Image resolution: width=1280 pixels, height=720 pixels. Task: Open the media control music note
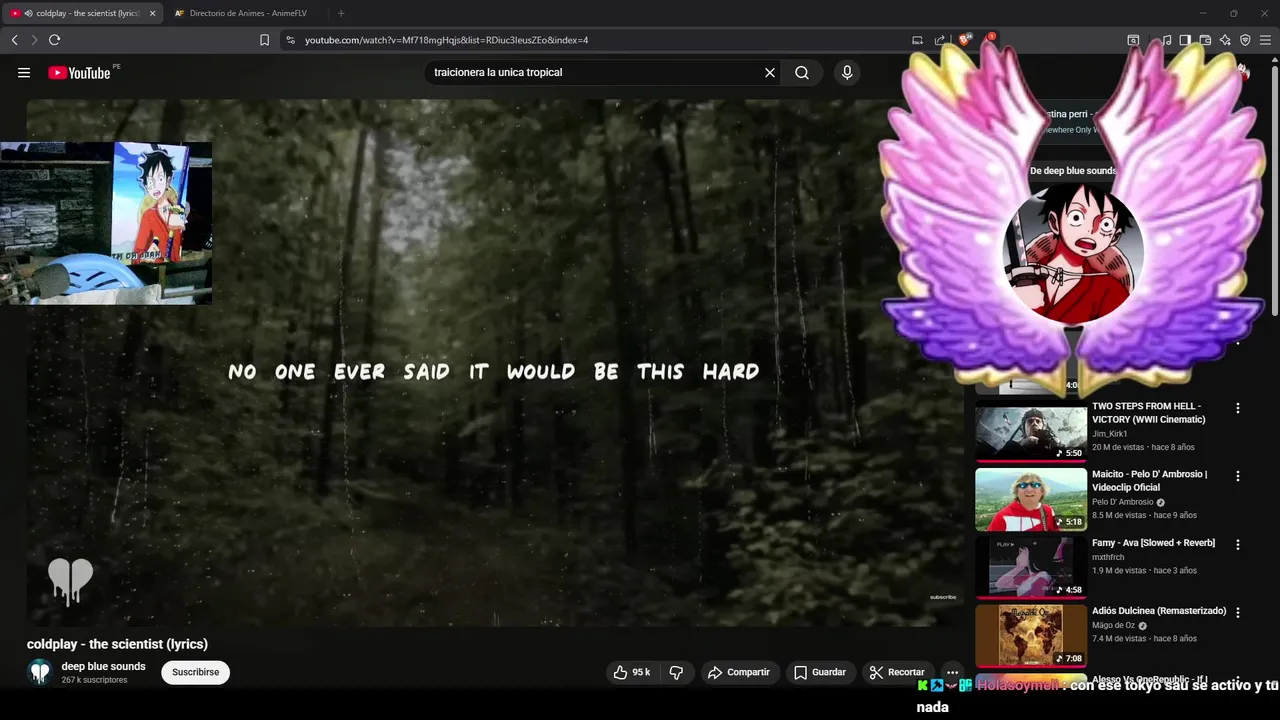coord(1166,40)
